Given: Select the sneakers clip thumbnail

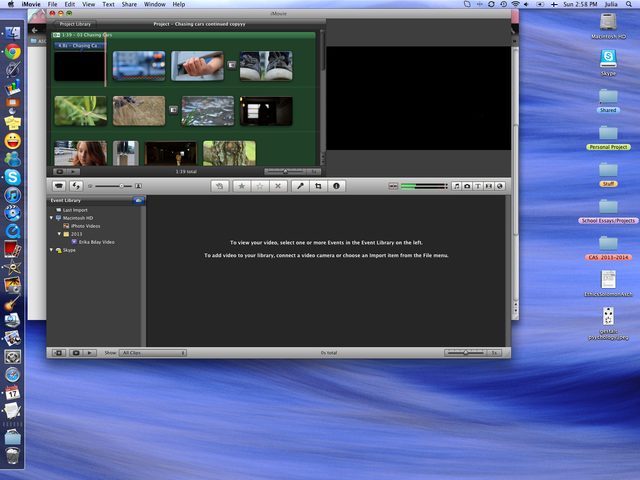Looking at the screenshot, I should 266,66.
